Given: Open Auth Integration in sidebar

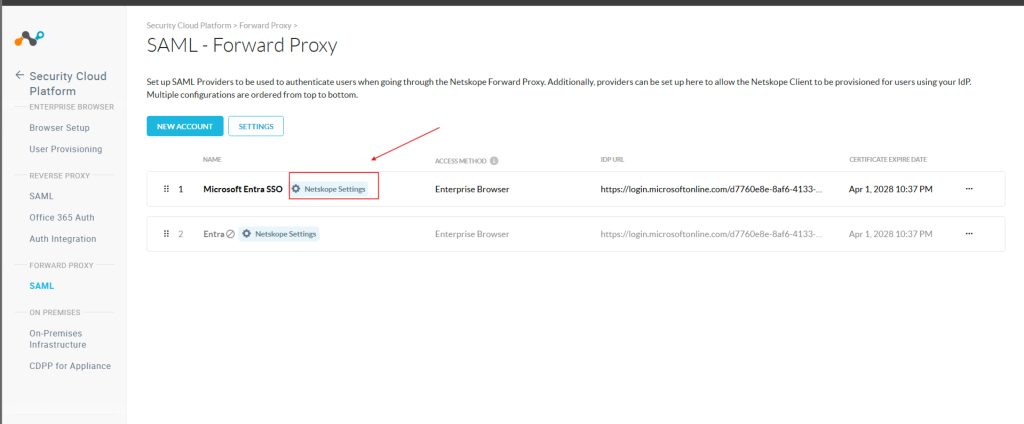Looking at the screenshot, I should [63, 239].
